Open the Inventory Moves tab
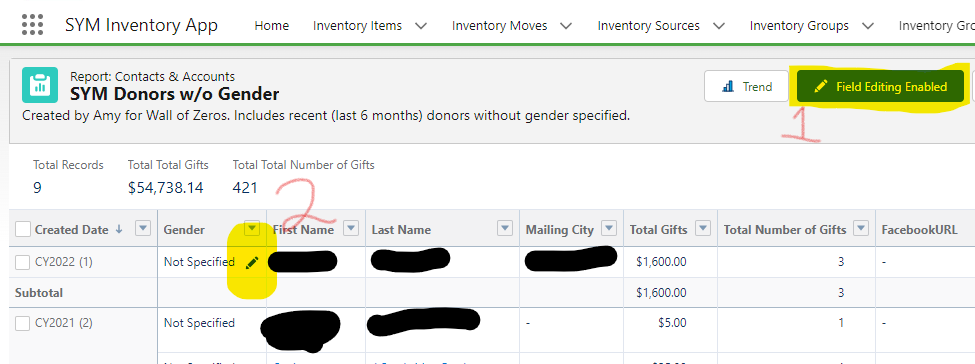This screenshot has width=975, height=364. coord(499,26)
